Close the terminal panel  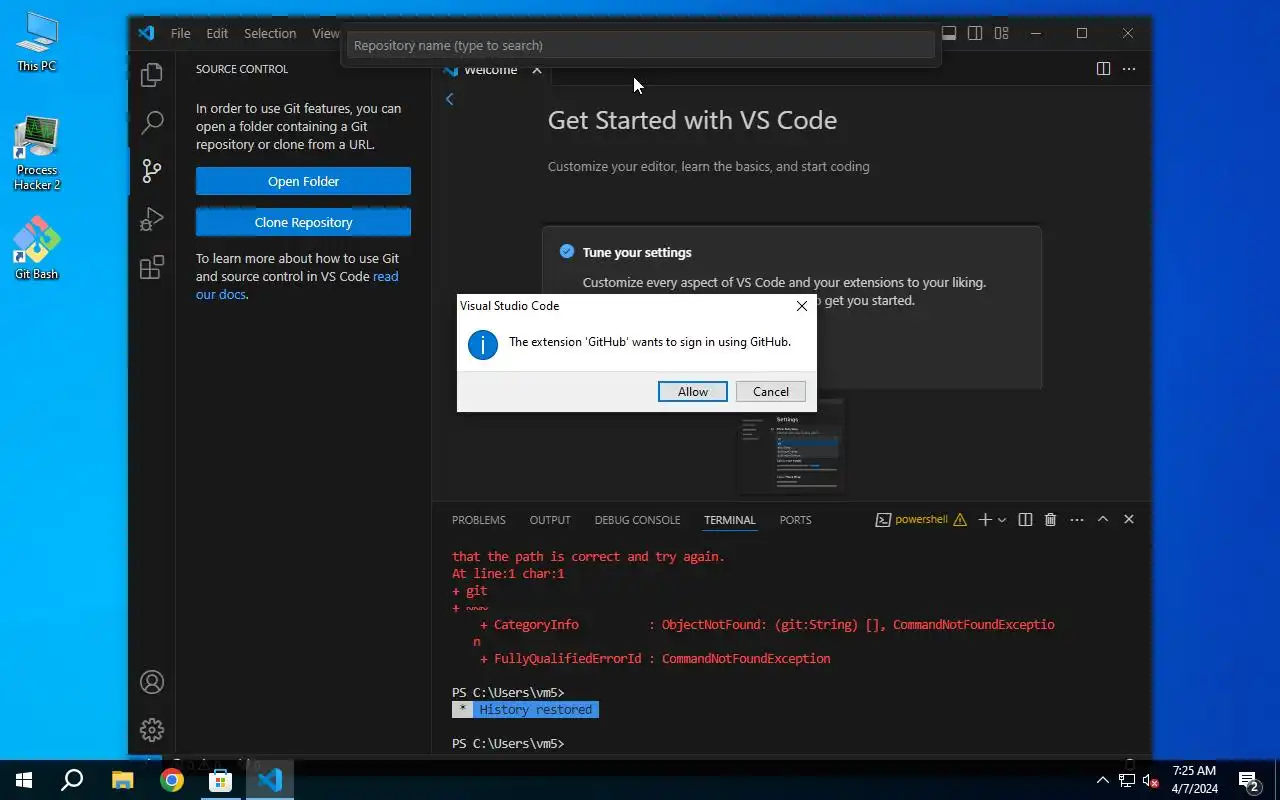point(1129,520)
